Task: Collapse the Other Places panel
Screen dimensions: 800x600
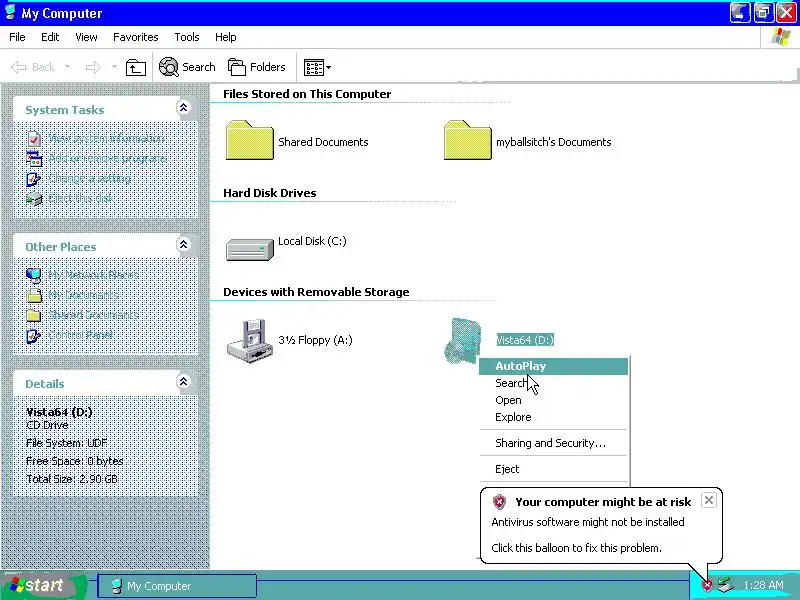Action: pyautogui.click(x=184, y=244)
